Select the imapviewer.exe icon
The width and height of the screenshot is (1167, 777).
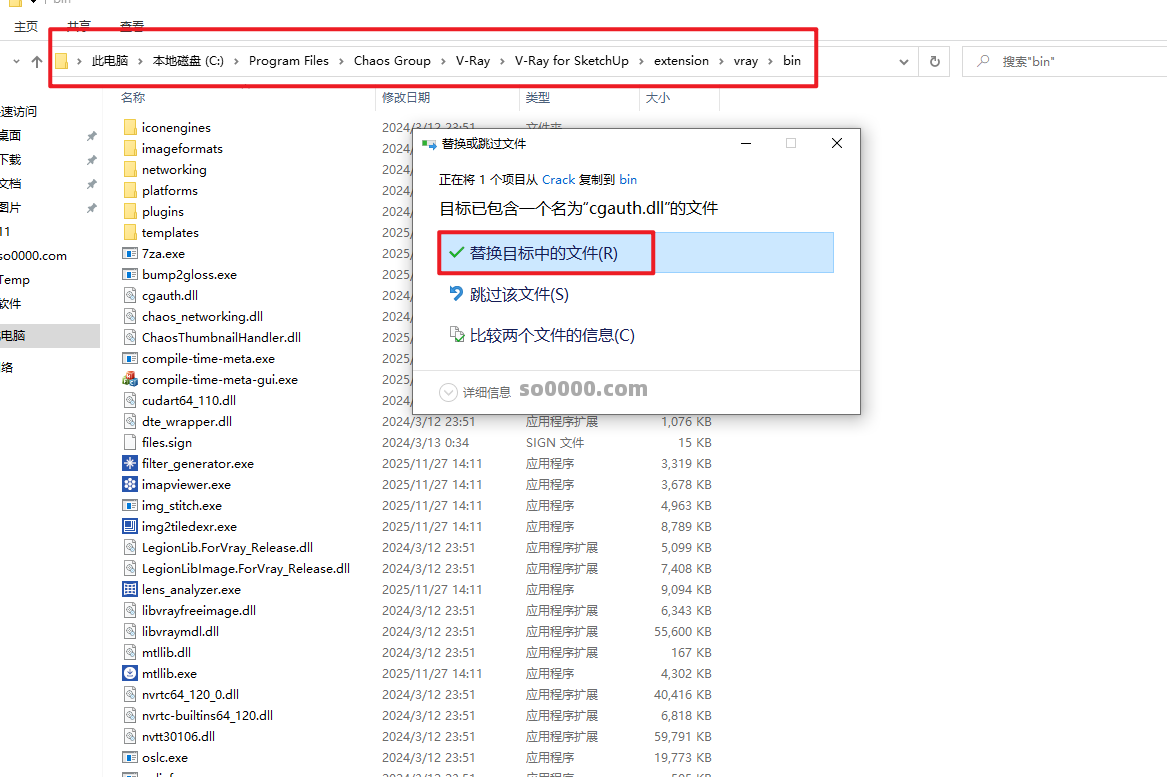[130, 485]
